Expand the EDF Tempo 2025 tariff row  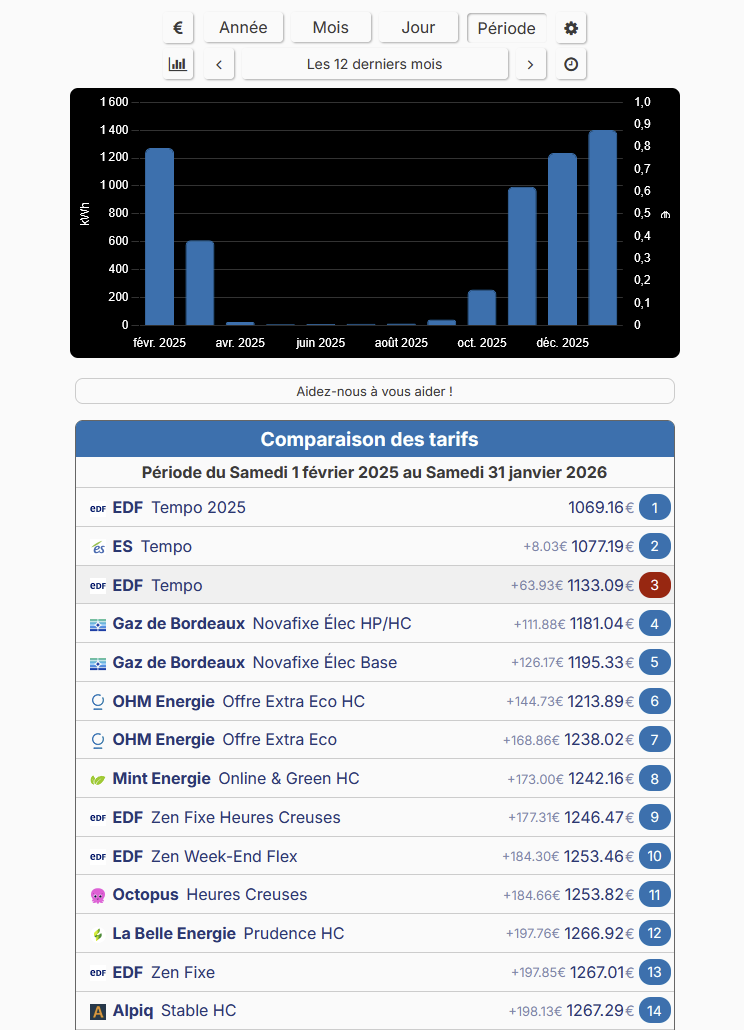[374, 508]
